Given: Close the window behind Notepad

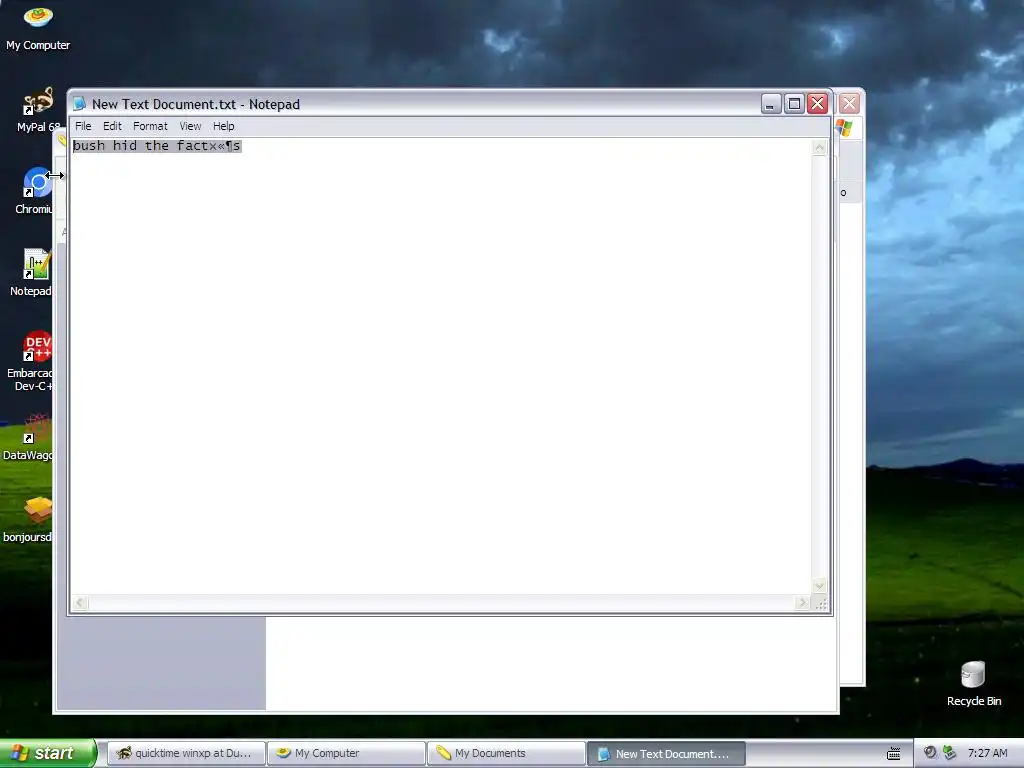Looking at the screenshot, I should pos(849,103).
